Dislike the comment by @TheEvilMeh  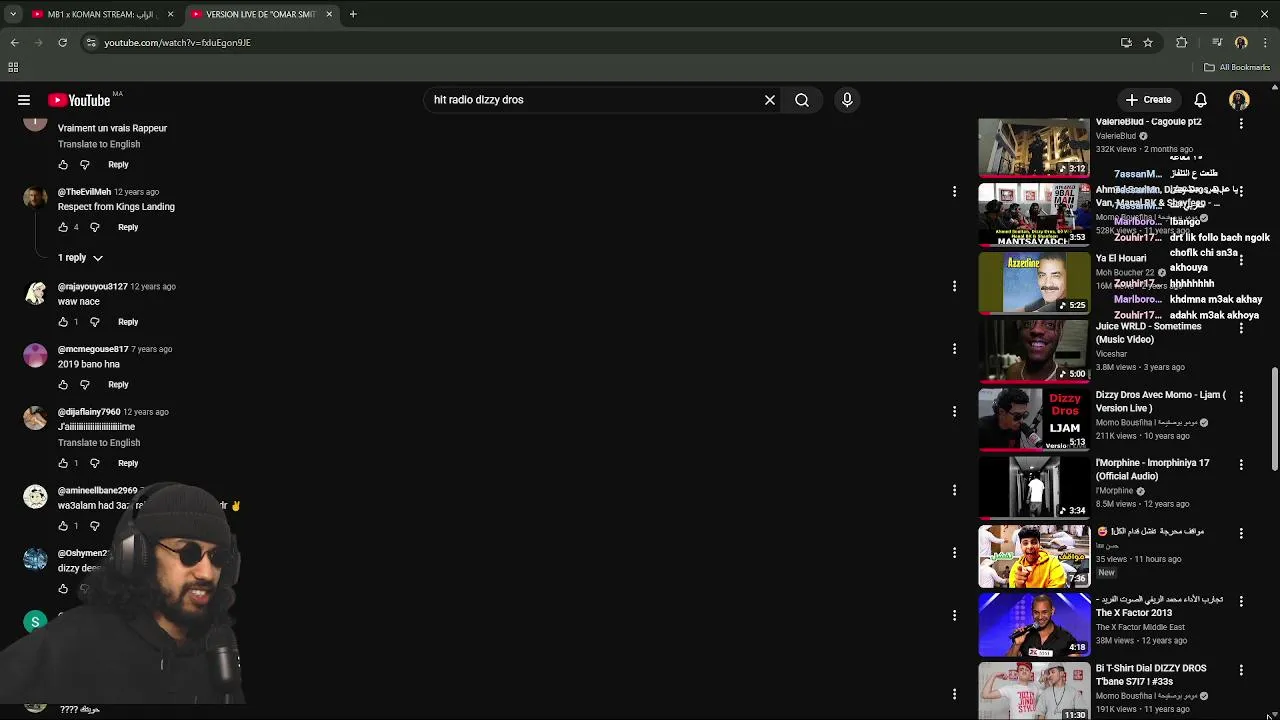(95, 227)
